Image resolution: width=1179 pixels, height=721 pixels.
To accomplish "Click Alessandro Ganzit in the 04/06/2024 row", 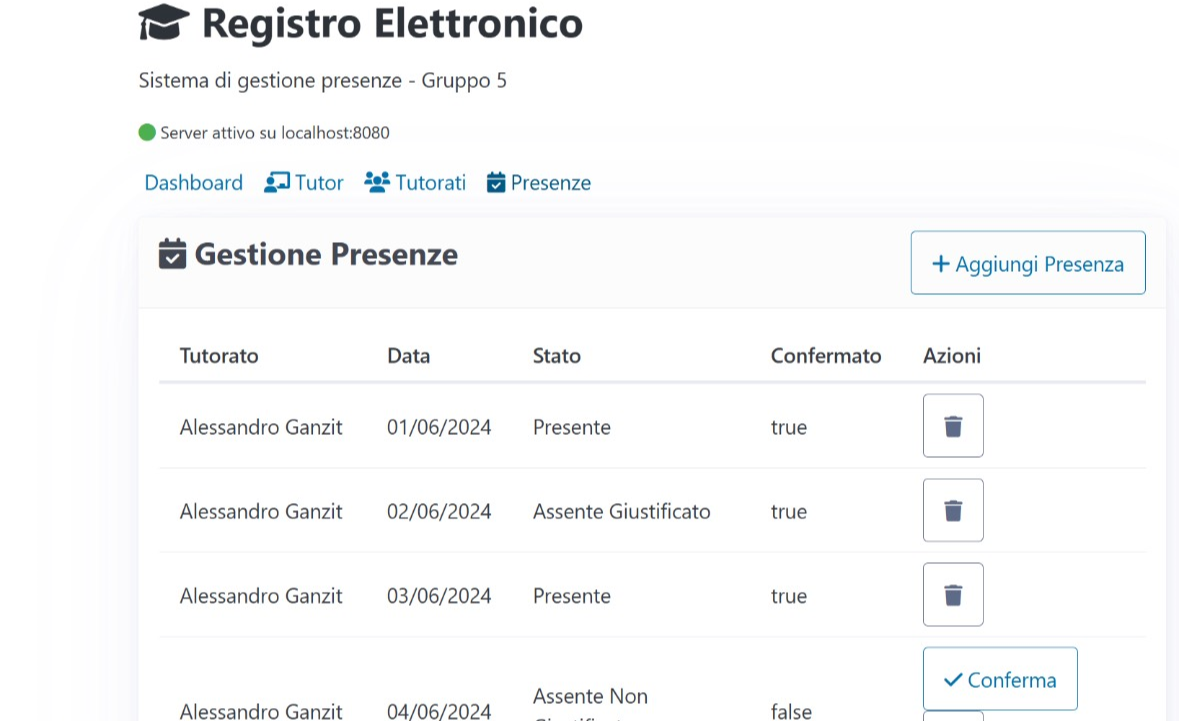I will click(261, 710).
